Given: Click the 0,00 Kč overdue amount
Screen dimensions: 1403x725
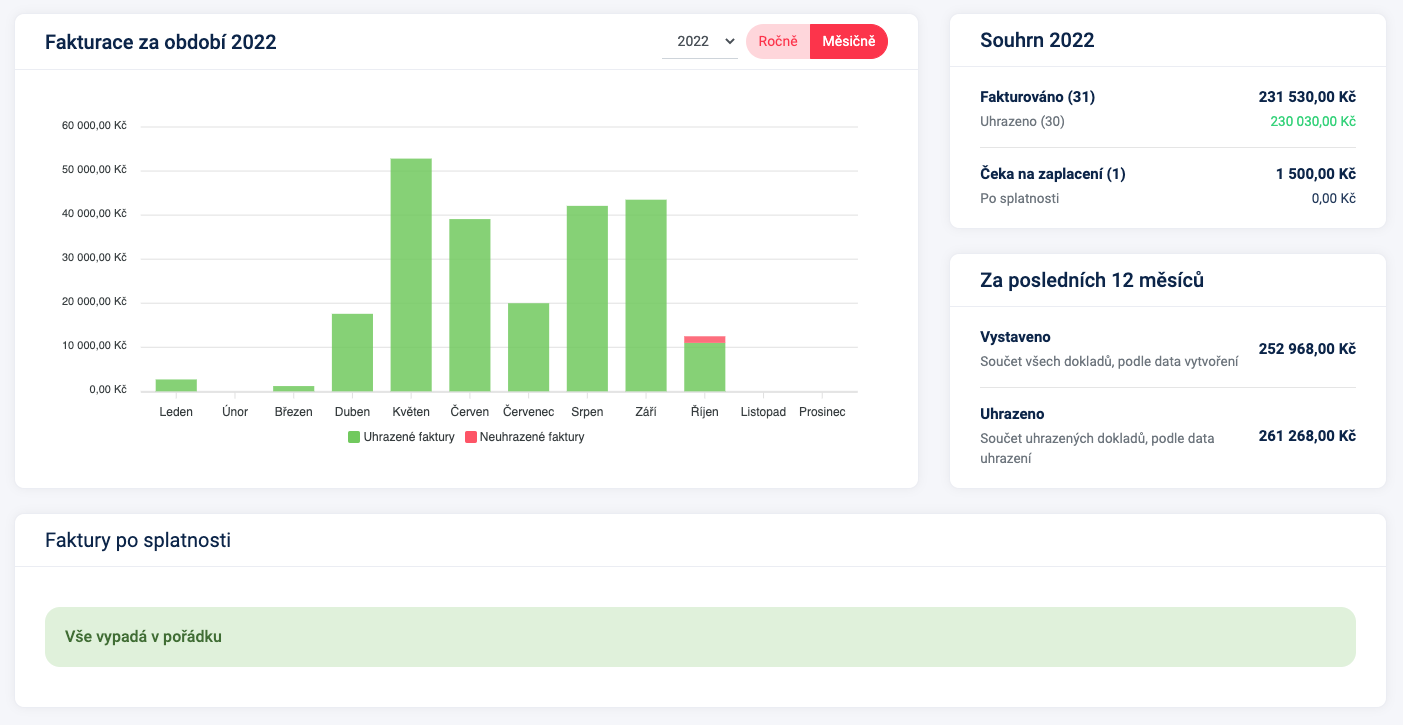Looking at the screenshot, I should pyautogui.click(x=1334, y=199).
